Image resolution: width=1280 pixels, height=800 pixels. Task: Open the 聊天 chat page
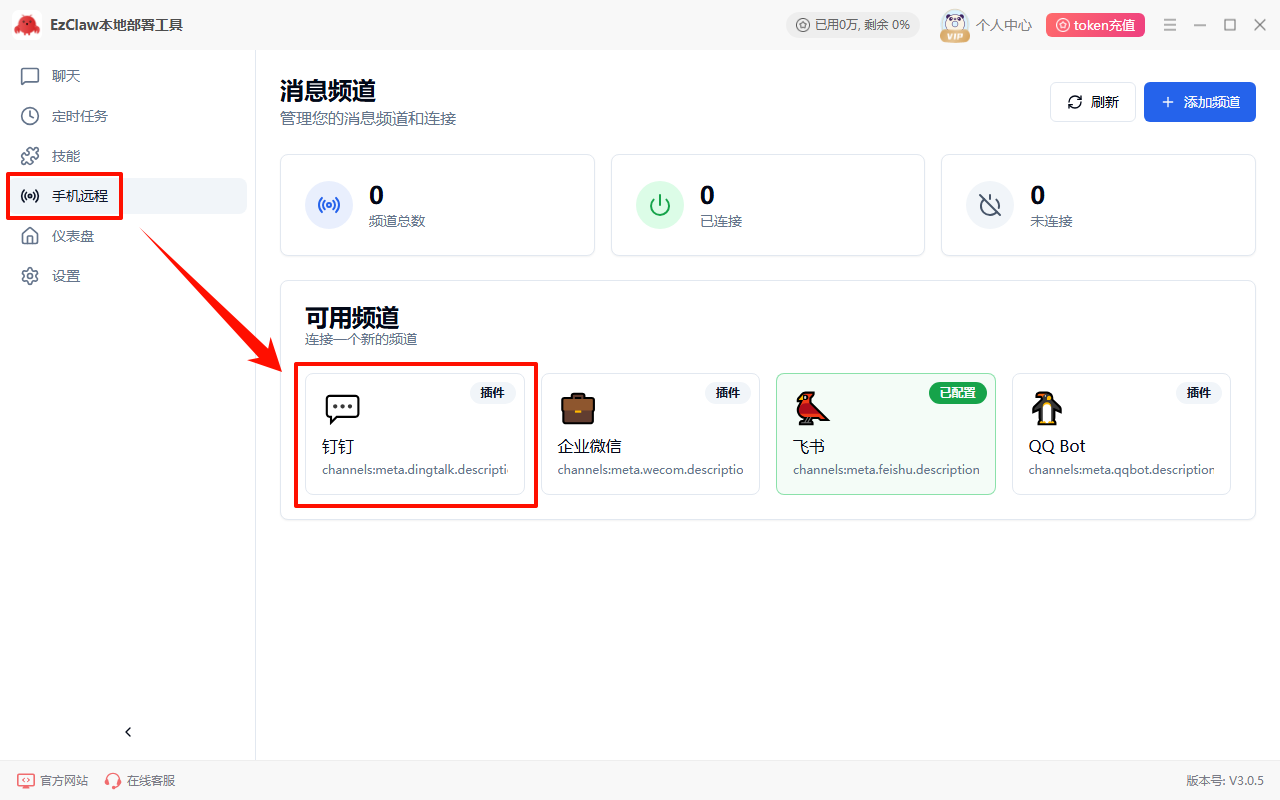pos(66,76)
